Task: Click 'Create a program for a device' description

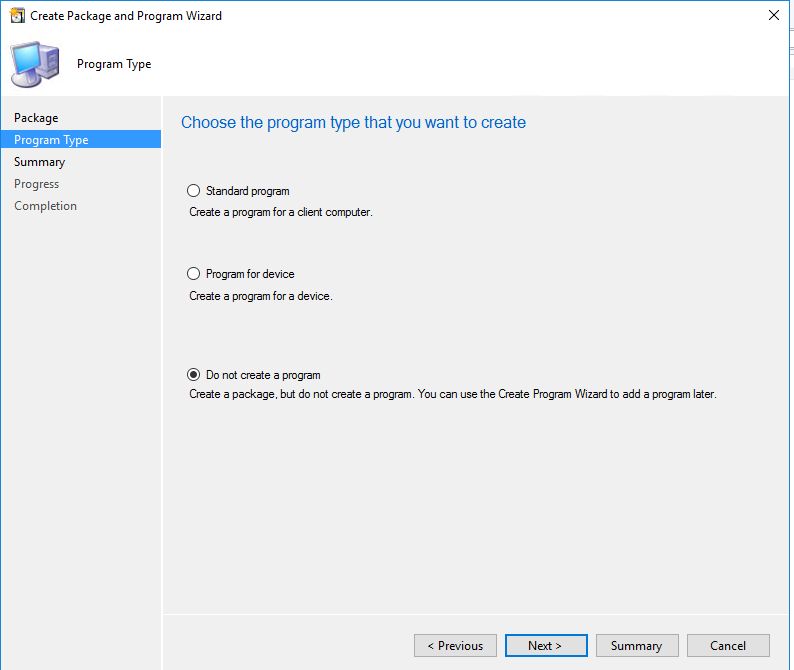Action: 260,296
